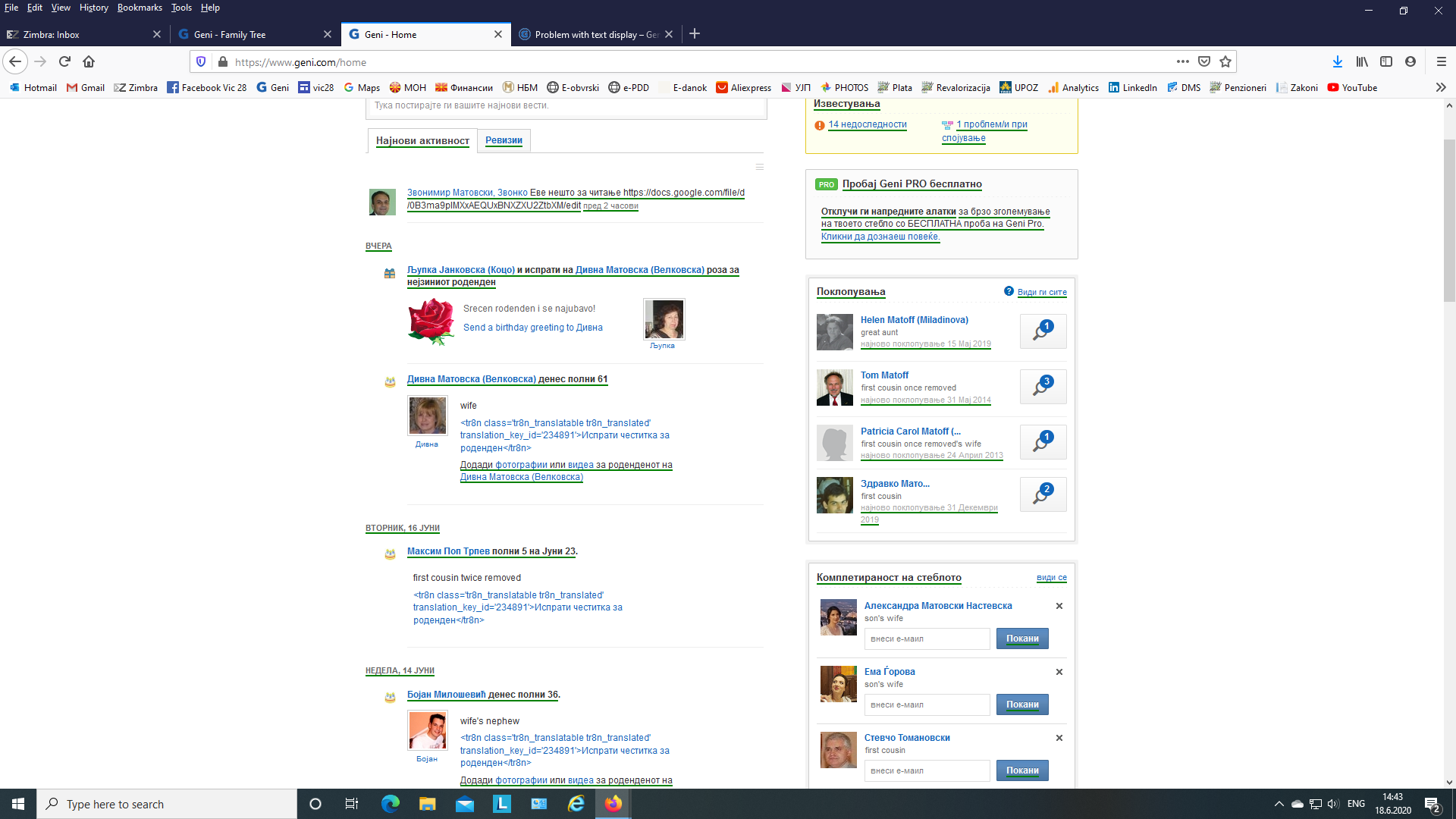Click Покани button for Стевчо Томановски
This screenshot has height=819, width=1456.
[x=1021, y=770]
